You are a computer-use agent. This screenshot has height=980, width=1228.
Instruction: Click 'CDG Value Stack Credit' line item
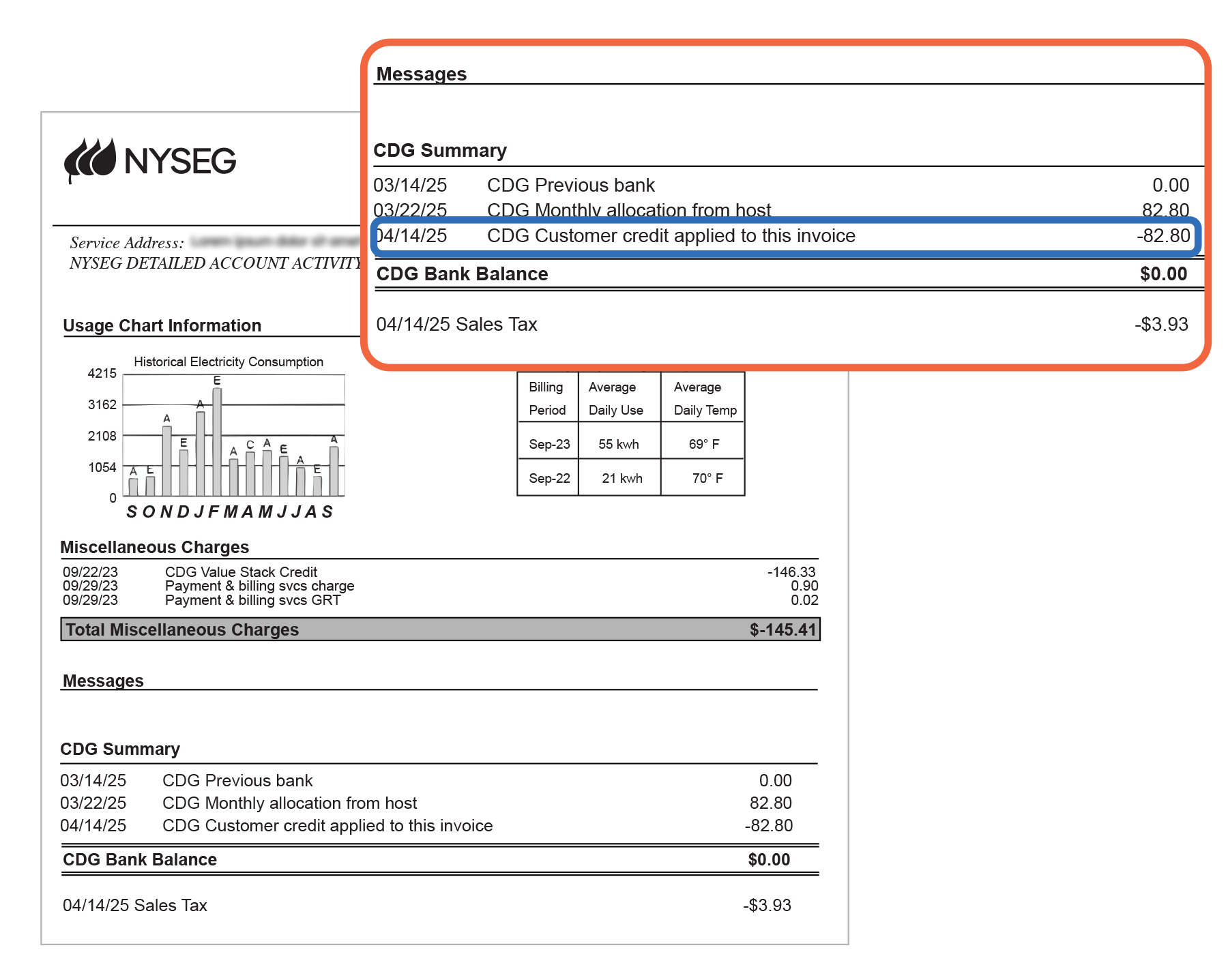(241, 572)
